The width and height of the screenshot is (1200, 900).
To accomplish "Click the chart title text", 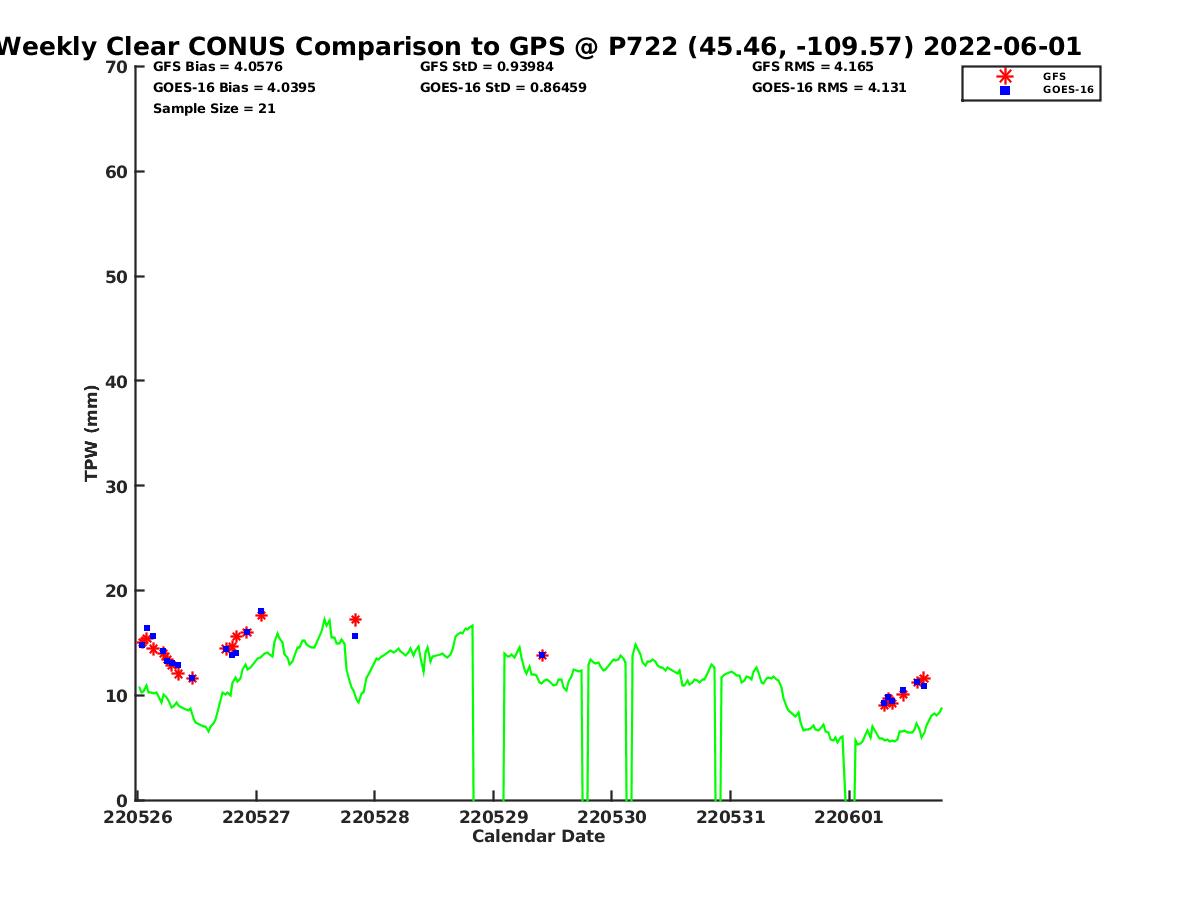I will point(540,47).
